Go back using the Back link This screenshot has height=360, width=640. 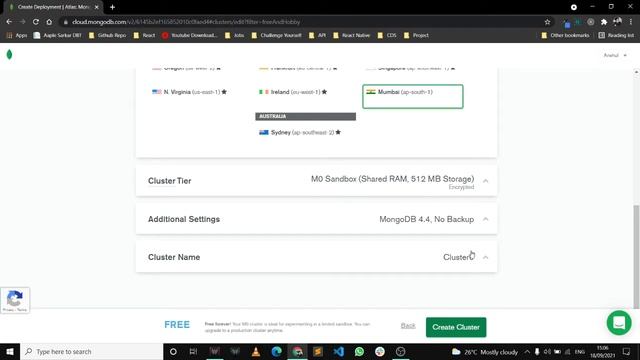(x=408, y=325)
